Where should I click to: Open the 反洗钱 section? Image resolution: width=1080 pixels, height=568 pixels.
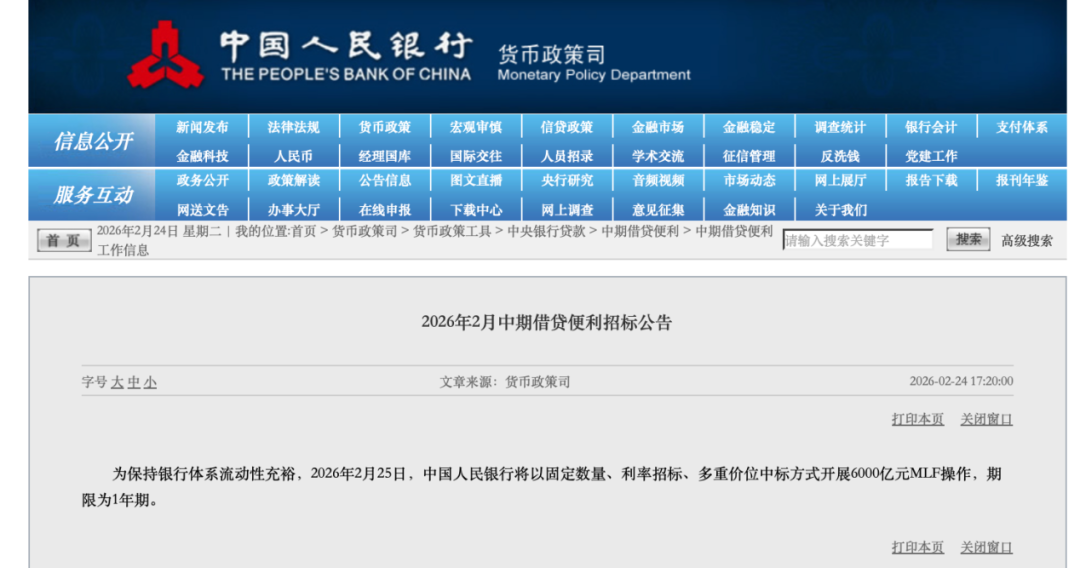click(840, 156)
